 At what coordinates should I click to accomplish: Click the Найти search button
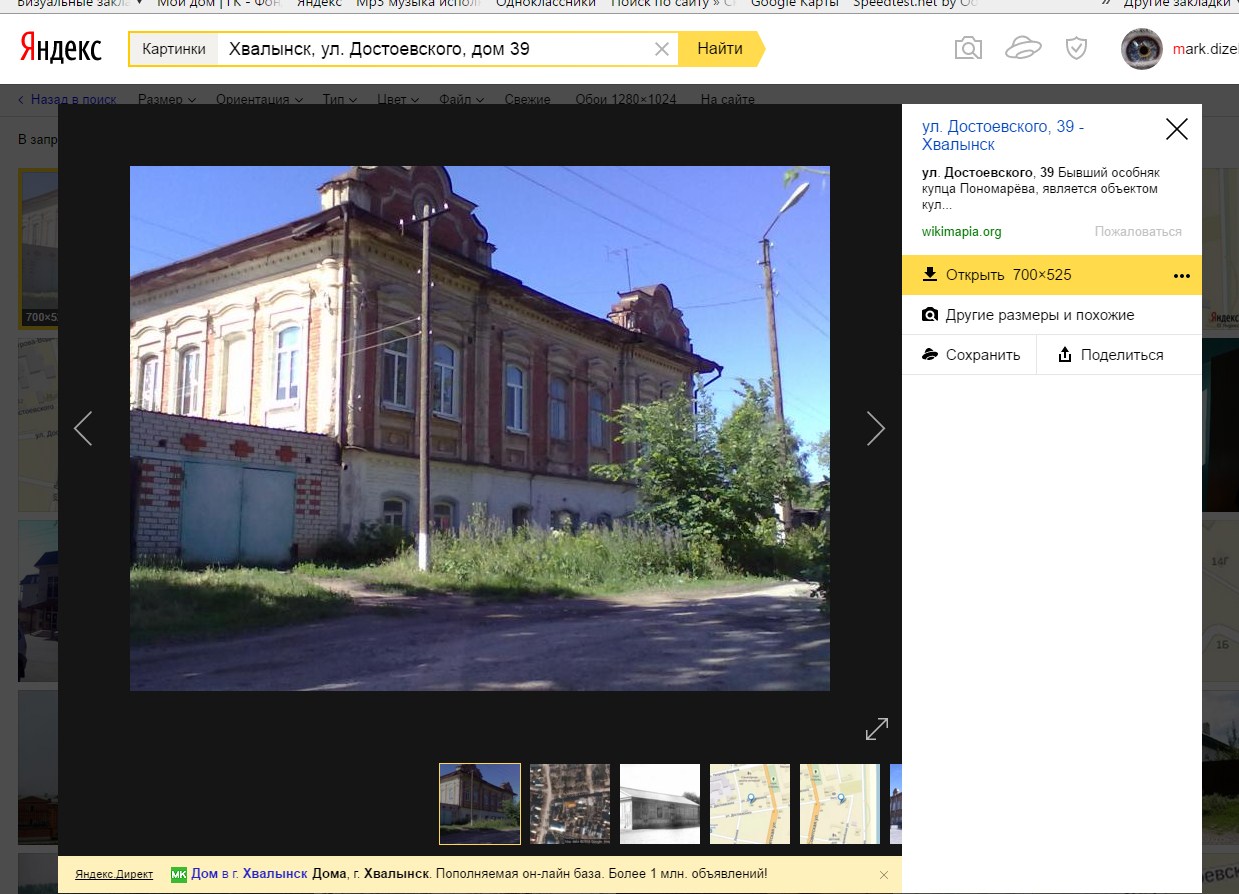[720, 49]
